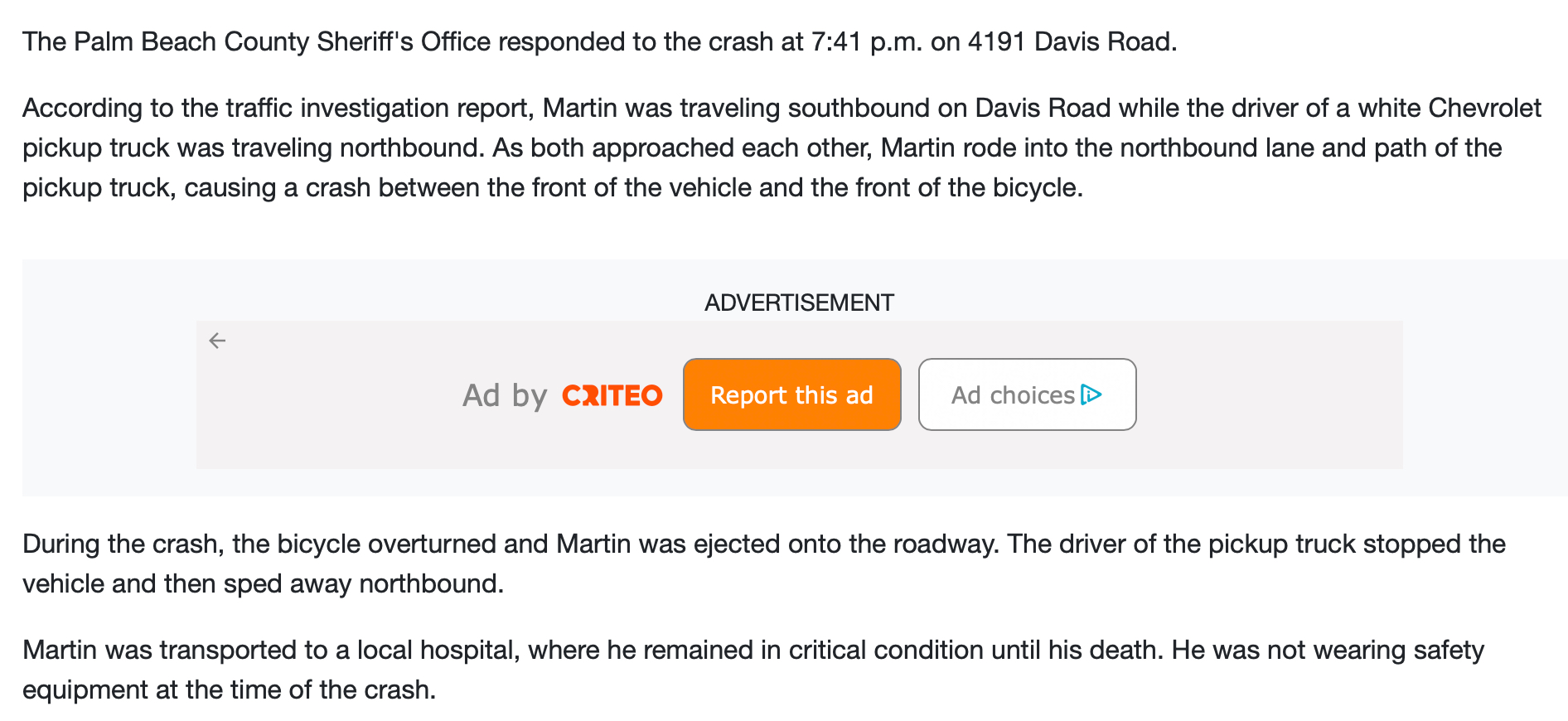Screen dimensions: 1568x721
Task: Click the back arrow in the ad
Action: 217,341
